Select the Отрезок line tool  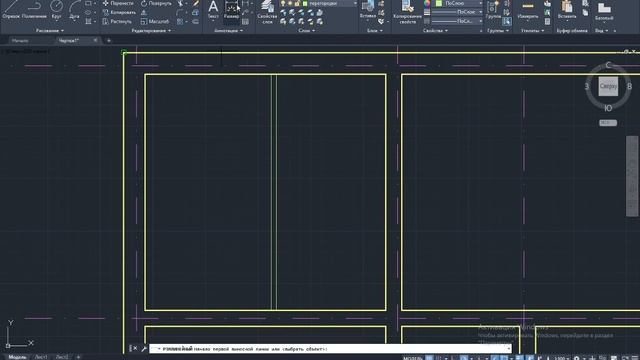pos(11,10)
